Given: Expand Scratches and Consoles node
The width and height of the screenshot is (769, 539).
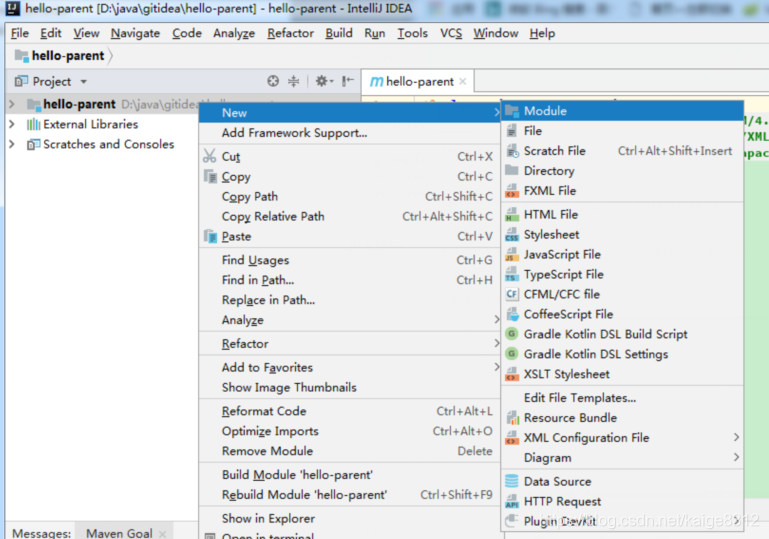Looking at the screenshot, I should [12, 144].
